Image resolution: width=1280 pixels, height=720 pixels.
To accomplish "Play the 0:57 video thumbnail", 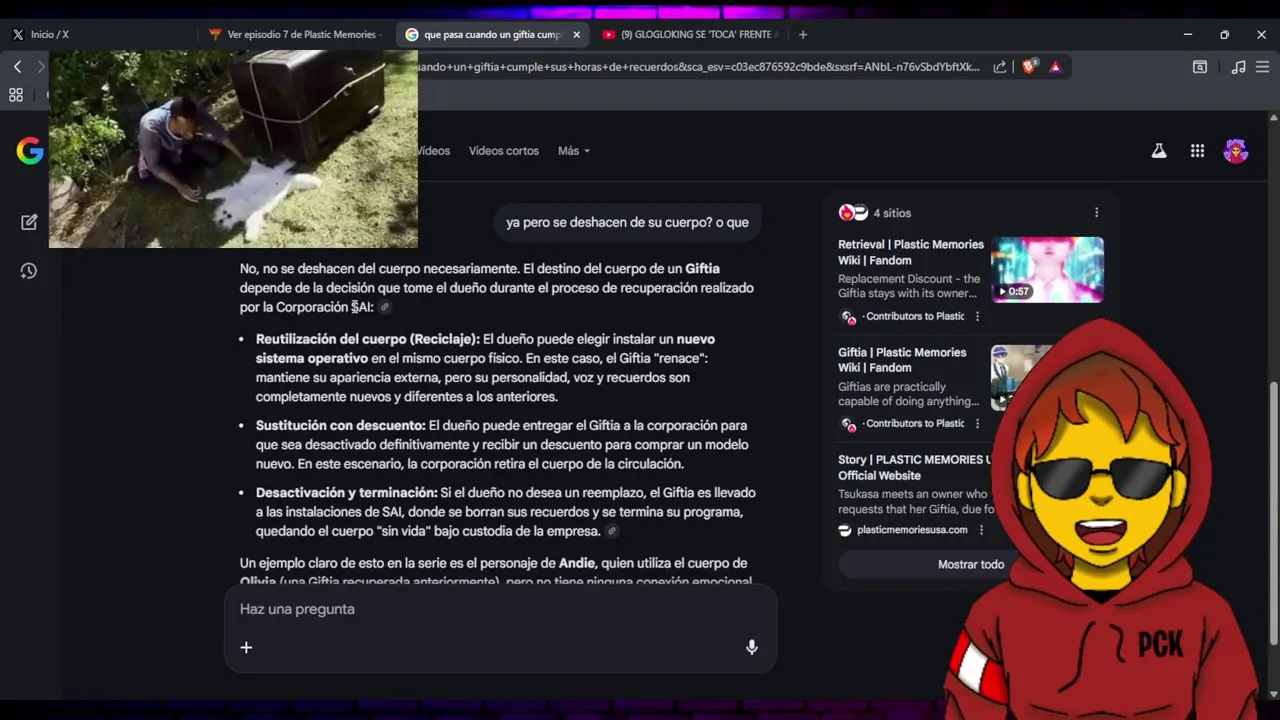I will pos(1047,269).
